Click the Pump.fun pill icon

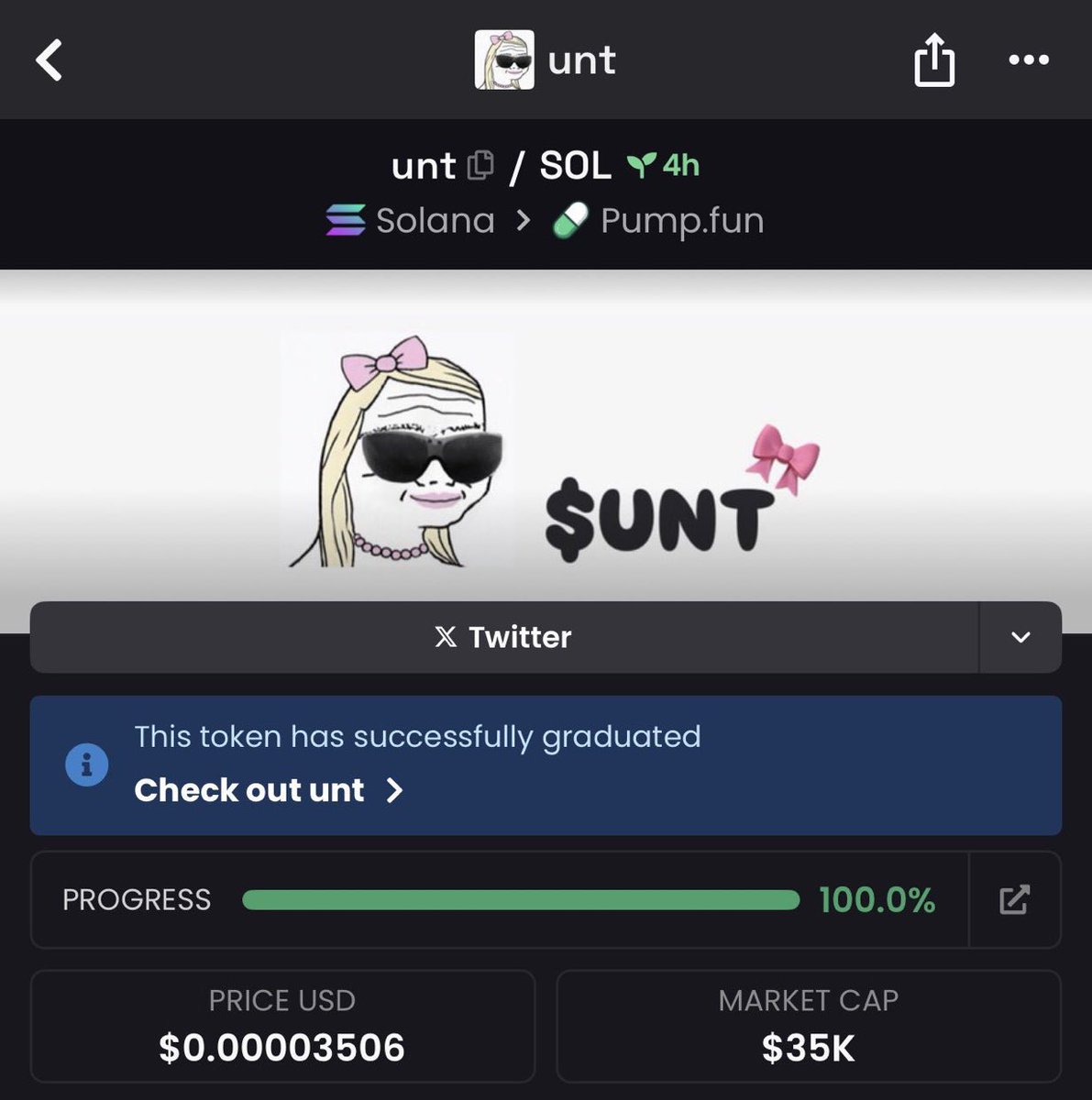tap(570, 221)
